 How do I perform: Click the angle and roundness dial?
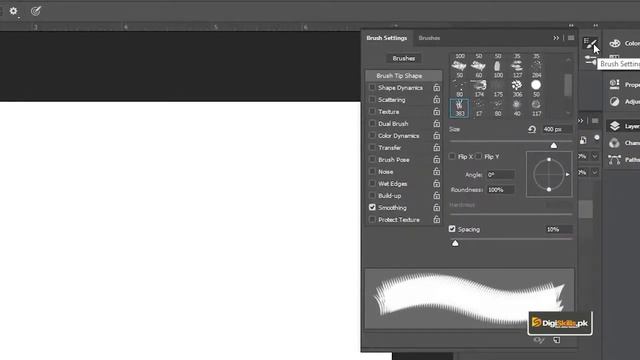[x=549, y=174]
